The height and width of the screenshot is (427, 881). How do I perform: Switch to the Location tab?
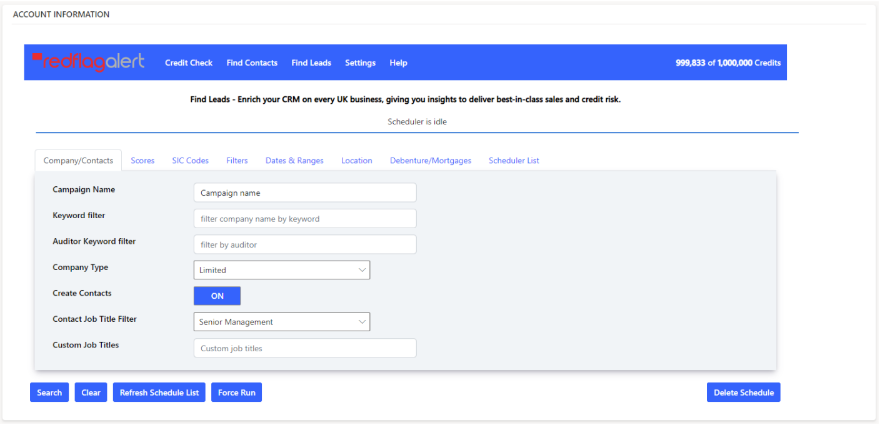[x=357, y=161]
